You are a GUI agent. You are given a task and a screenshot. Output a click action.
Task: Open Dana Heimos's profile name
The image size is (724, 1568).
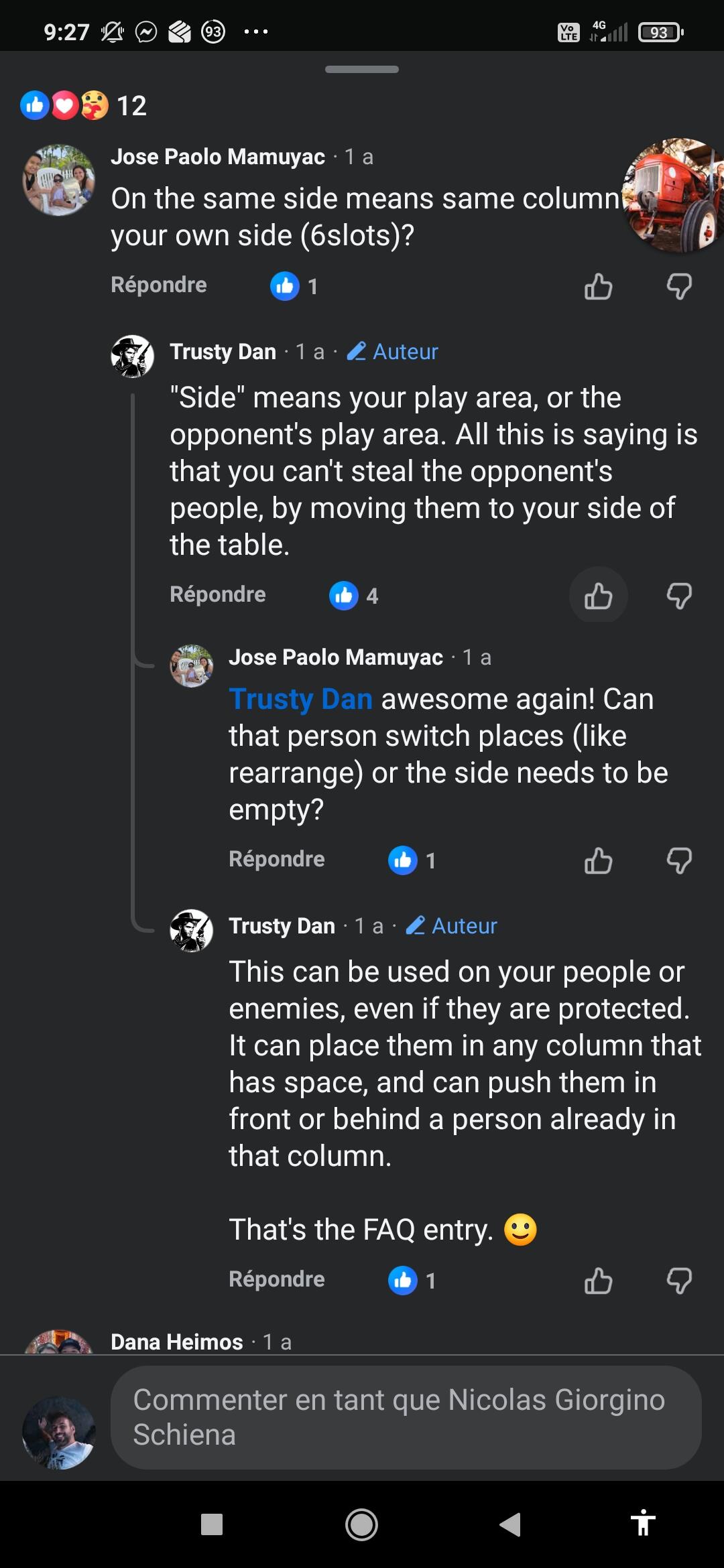point(176,1342)
